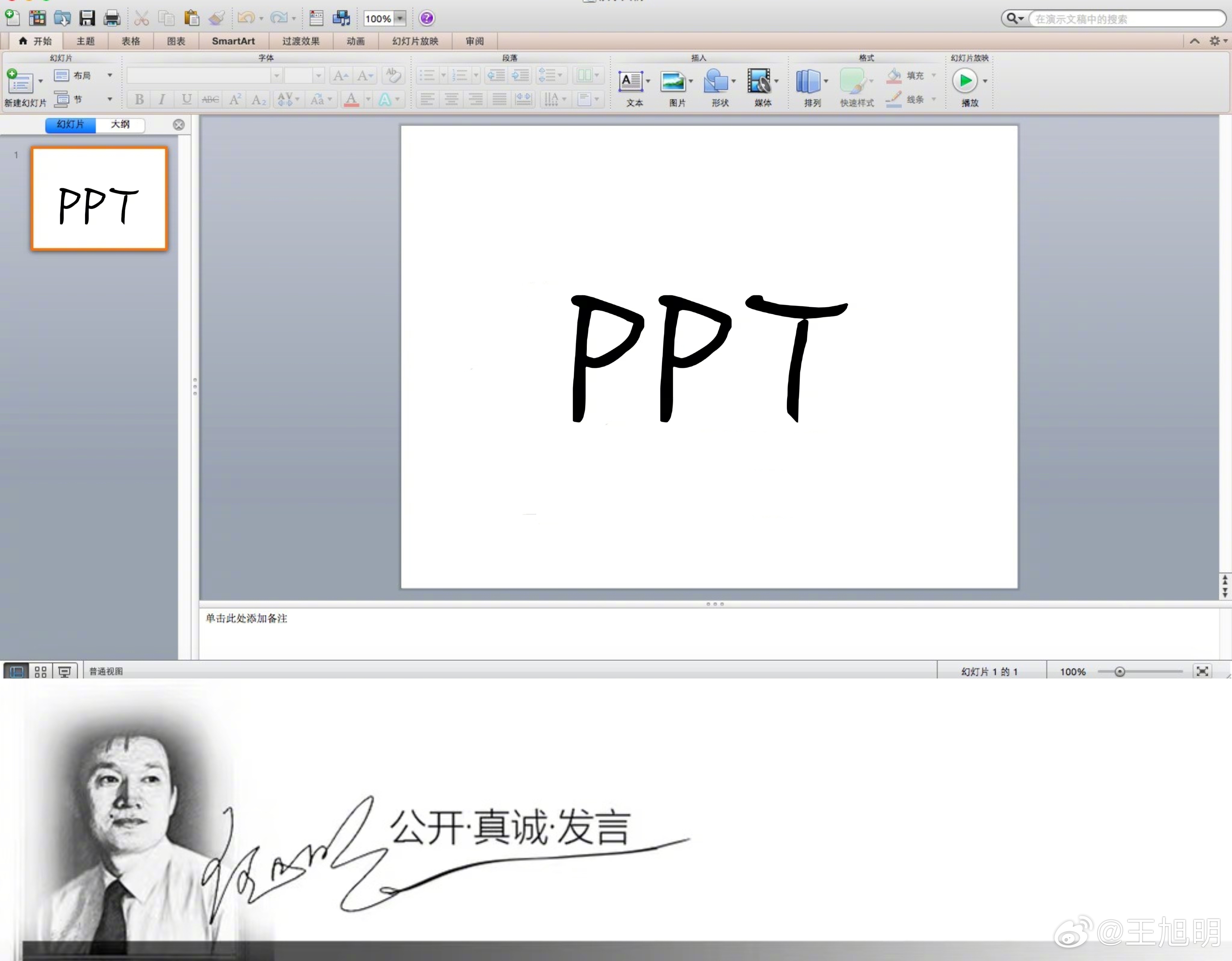
Task: Open the font color dropdown arrow
Action: coord(368,99)
